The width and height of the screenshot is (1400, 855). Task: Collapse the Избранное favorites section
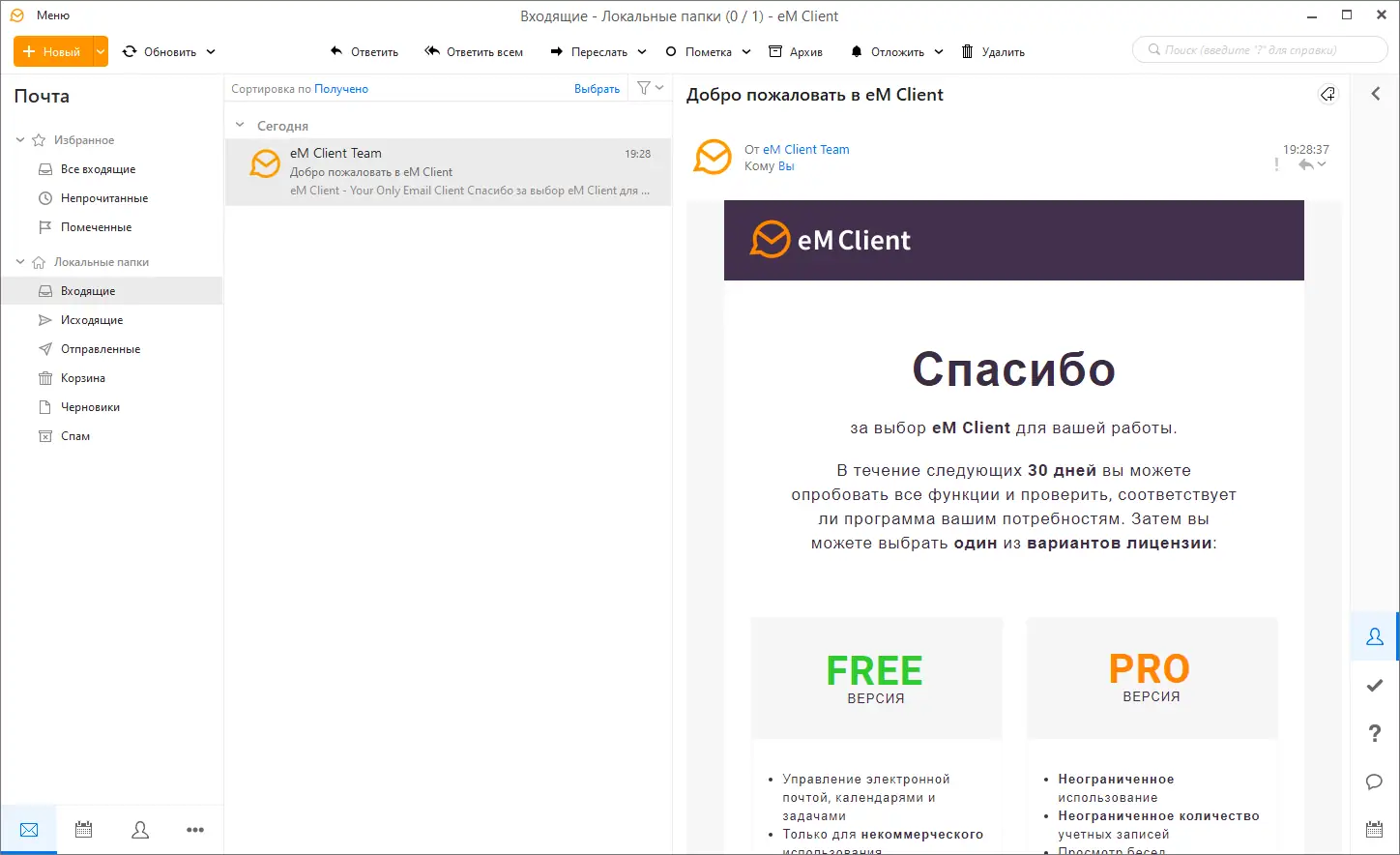[x=20, y=140]
